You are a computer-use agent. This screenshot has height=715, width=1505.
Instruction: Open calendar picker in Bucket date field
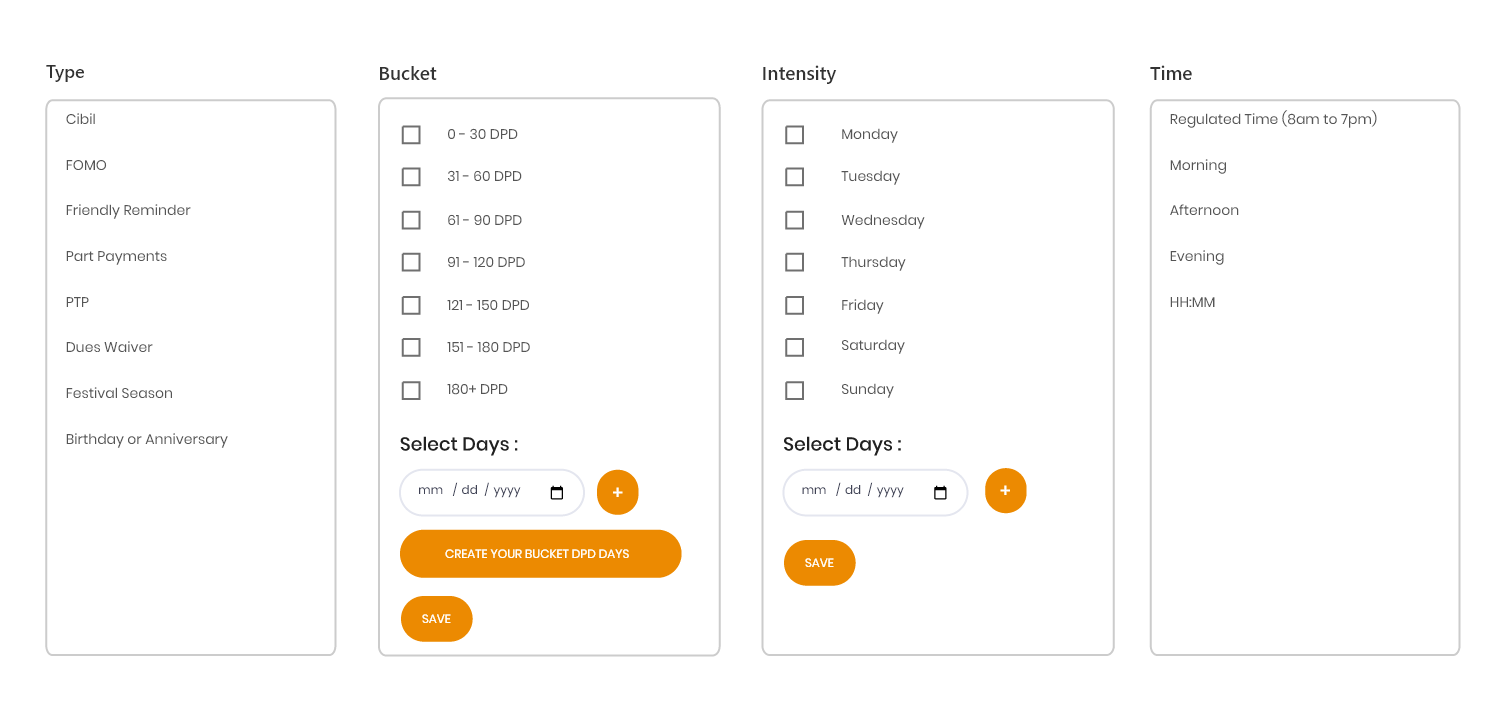coord(557,493)
